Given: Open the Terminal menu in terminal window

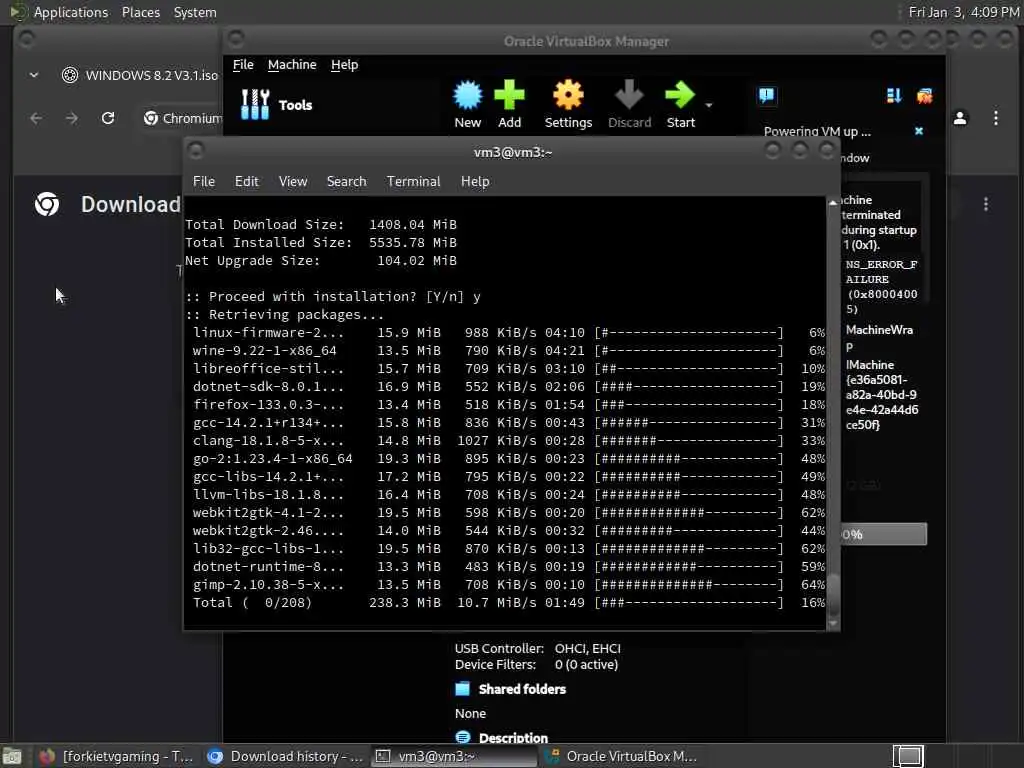Looking at the screenshot, I should [413, 182].
